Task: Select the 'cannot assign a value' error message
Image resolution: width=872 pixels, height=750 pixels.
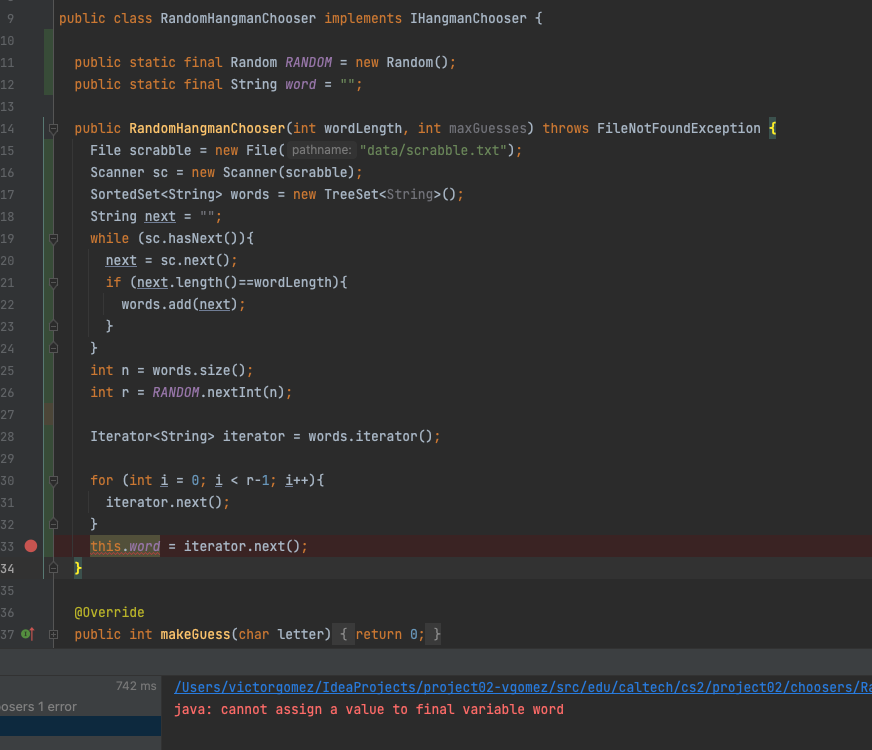Action: pos(369,709)
